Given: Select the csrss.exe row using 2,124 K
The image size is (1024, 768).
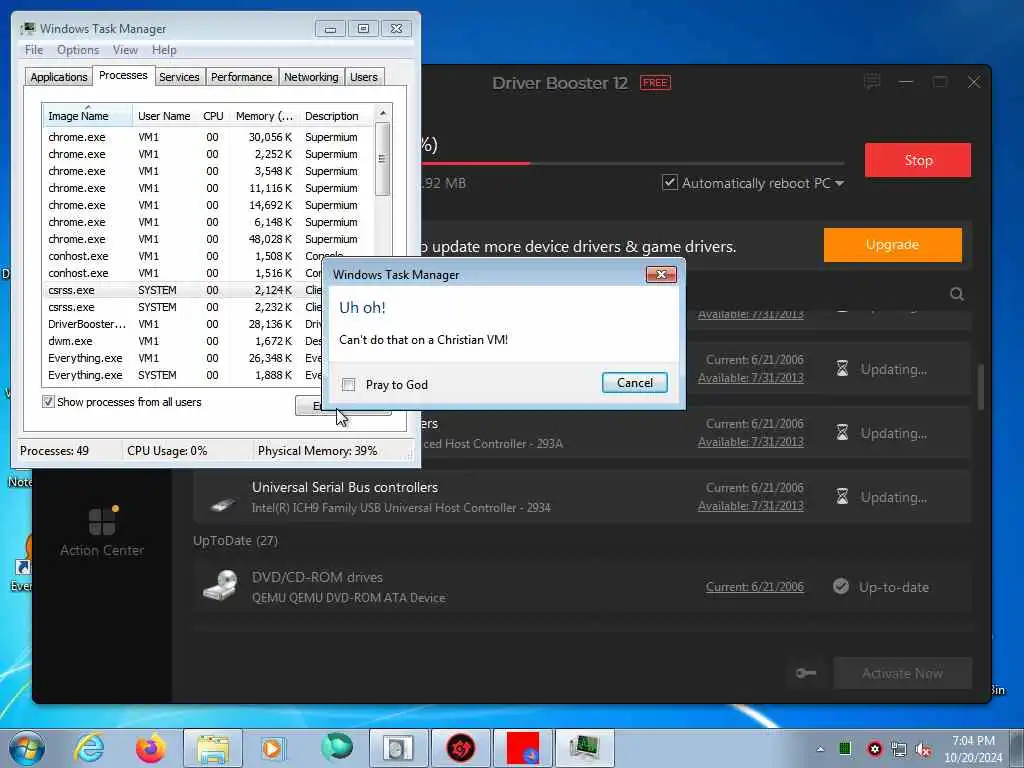Looking at the screenshot, I should pyautogui.click(x=184, y=290).
